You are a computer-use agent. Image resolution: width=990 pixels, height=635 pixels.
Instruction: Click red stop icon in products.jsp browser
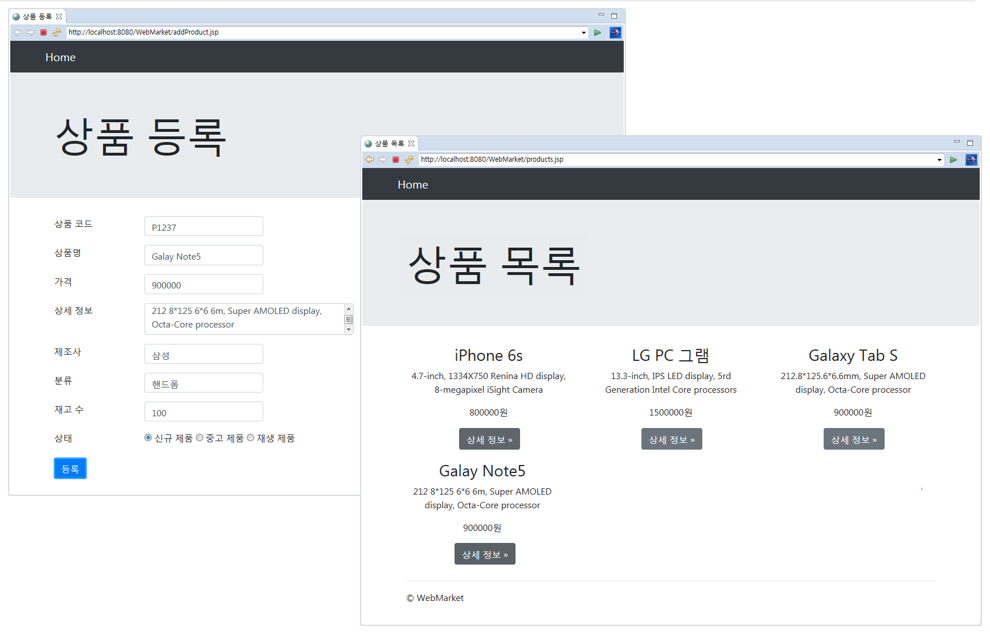pyautogui.click(x=396, y=160)
